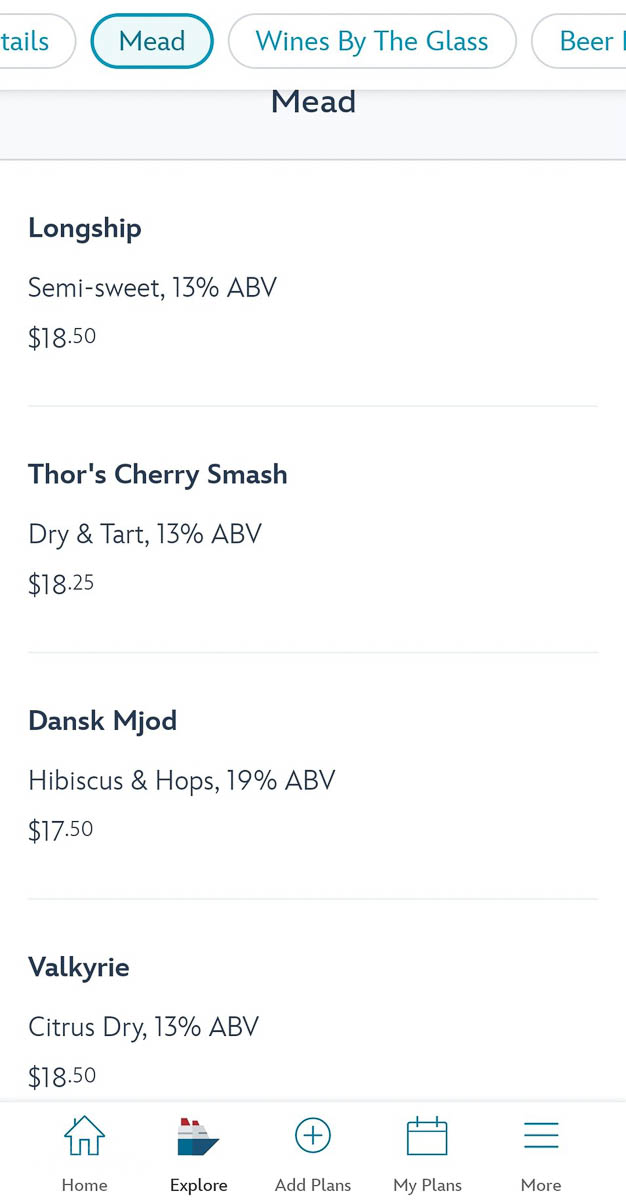Select the Longship mead item

click(x=313, y=284)
